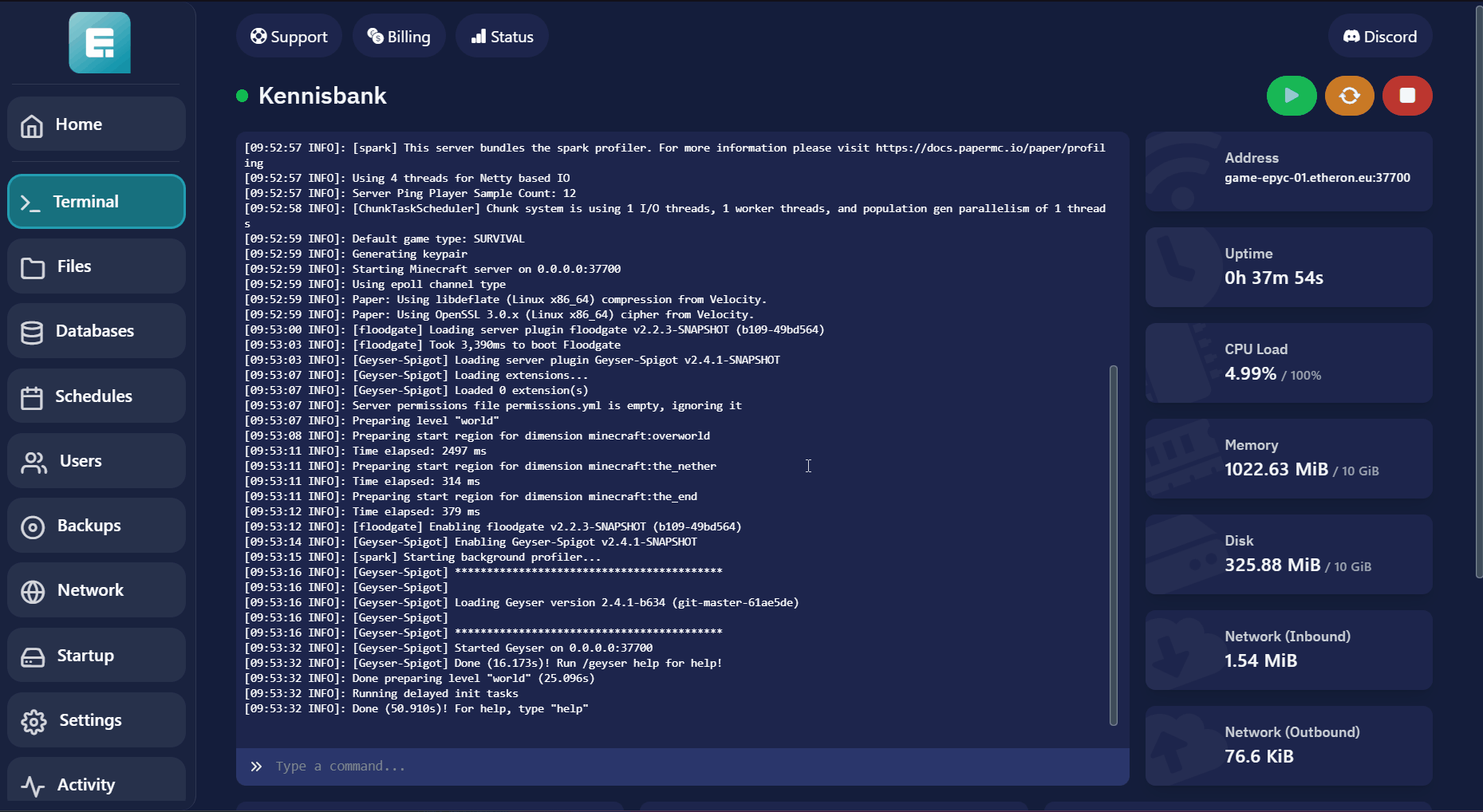Viewport: 1483px width, 812px height.
Task: Open Users management
Action: pyautogui.click(x=97, y=461)
